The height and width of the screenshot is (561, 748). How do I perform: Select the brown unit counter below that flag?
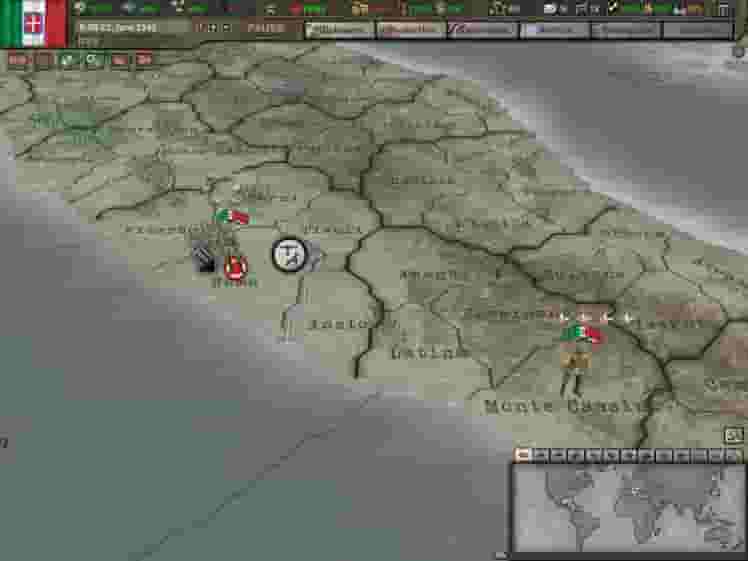pyautogui.click(x=576, y=361)
